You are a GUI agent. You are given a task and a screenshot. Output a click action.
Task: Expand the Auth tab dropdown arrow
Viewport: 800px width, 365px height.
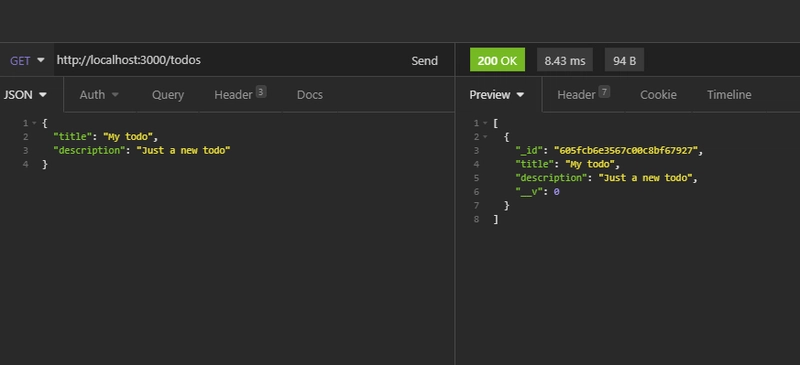point(115,95)
